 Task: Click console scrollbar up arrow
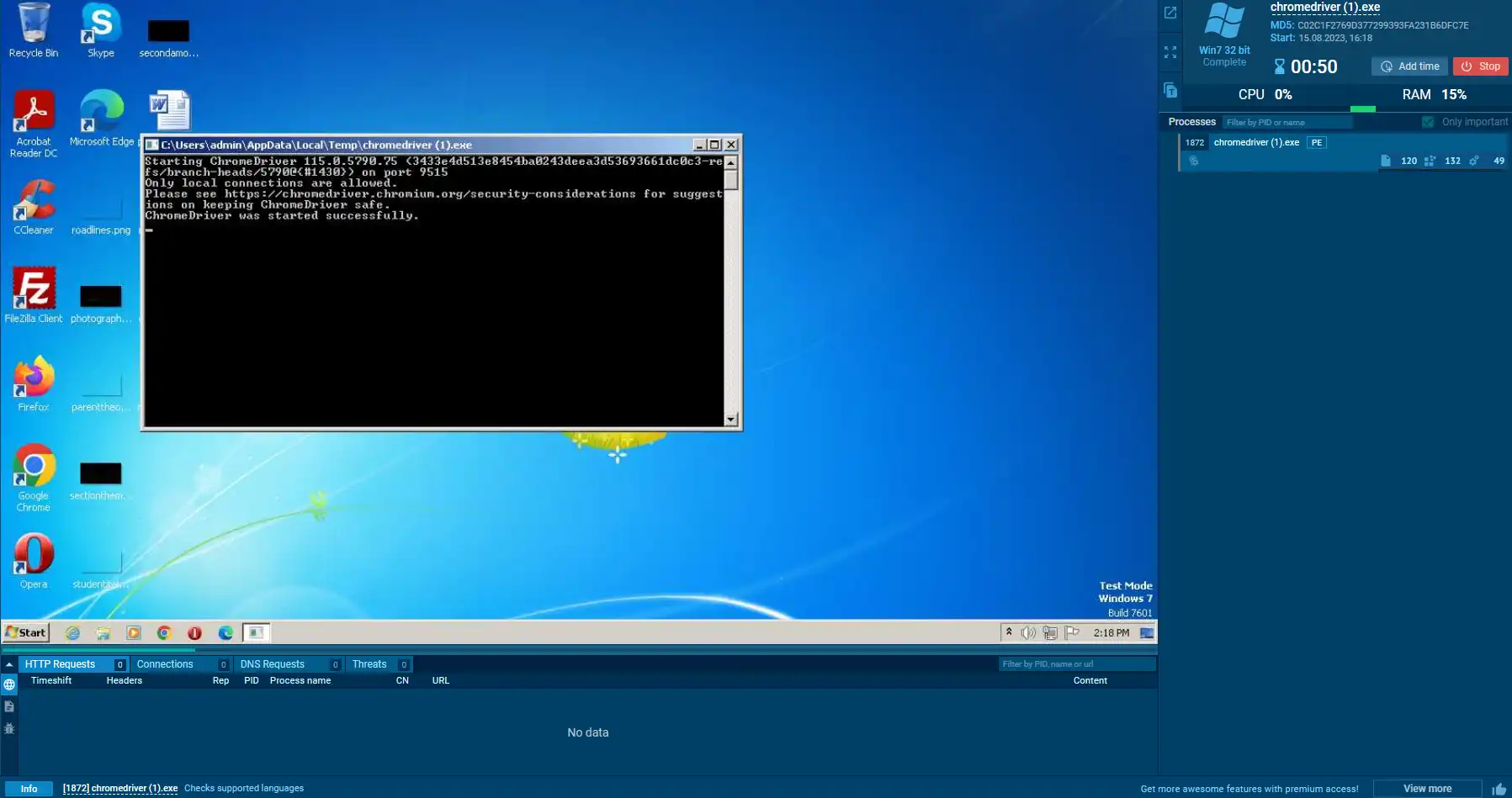point(730,162)
